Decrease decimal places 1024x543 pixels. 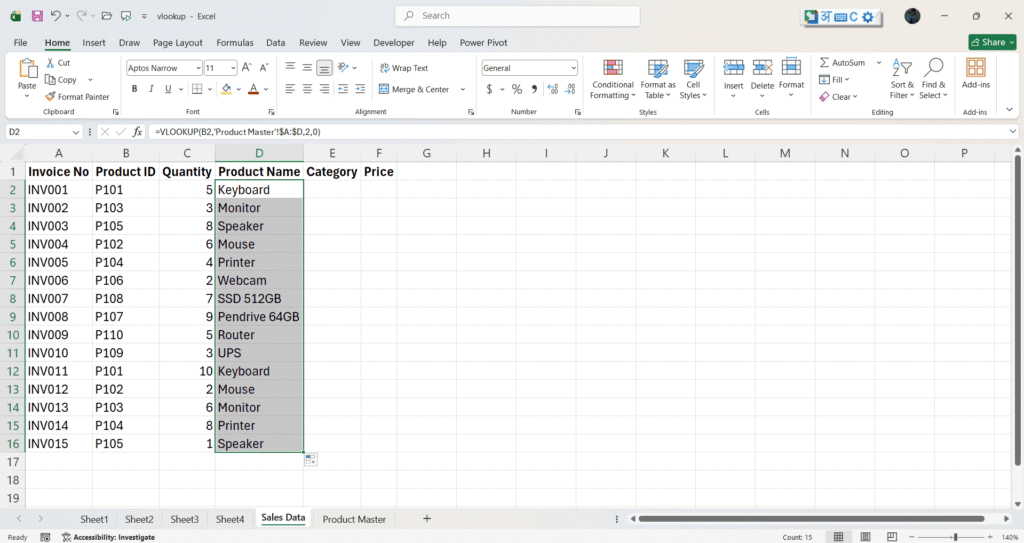coord(570,89)
